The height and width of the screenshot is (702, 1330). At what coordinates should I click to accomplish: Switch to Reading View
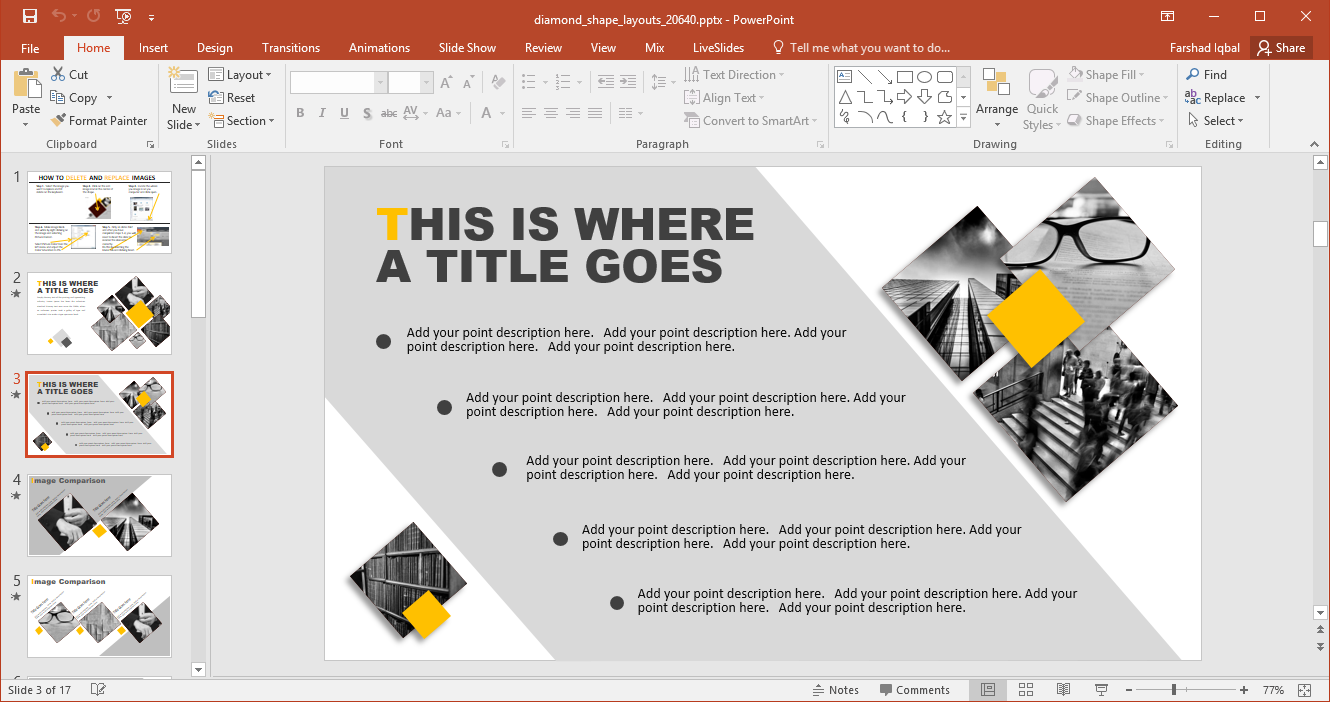1063,690
